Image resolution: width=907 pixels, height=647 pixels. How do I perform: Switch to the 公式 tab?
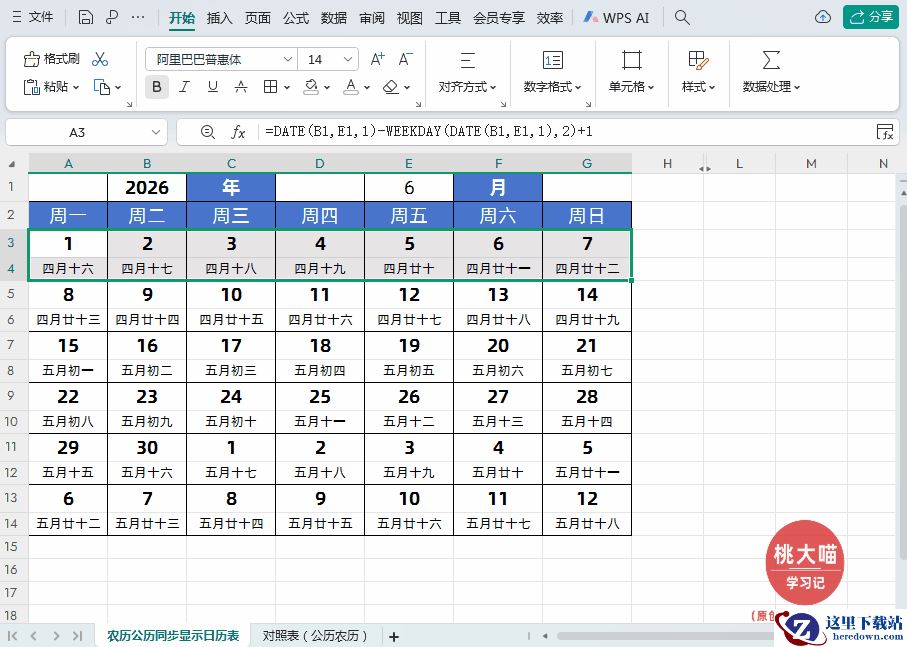(x=296, y=18)
